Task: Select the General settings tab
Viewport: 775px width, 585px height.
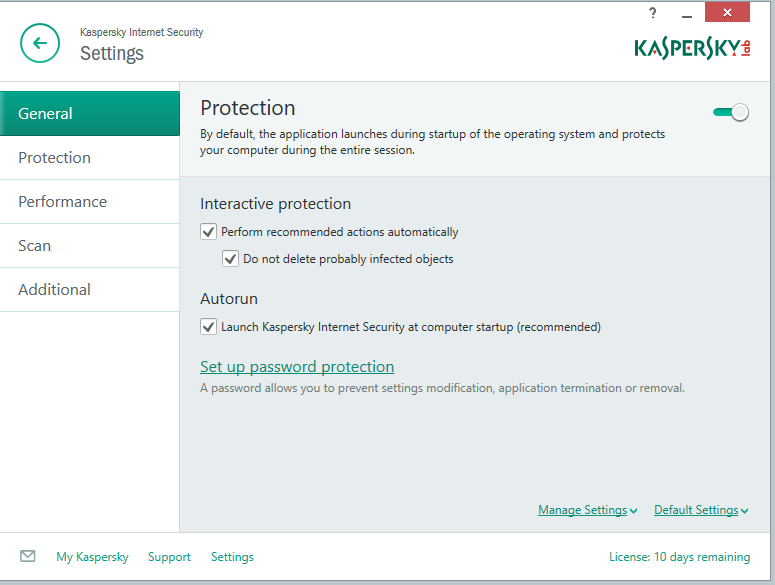Action: click(90, 113)
